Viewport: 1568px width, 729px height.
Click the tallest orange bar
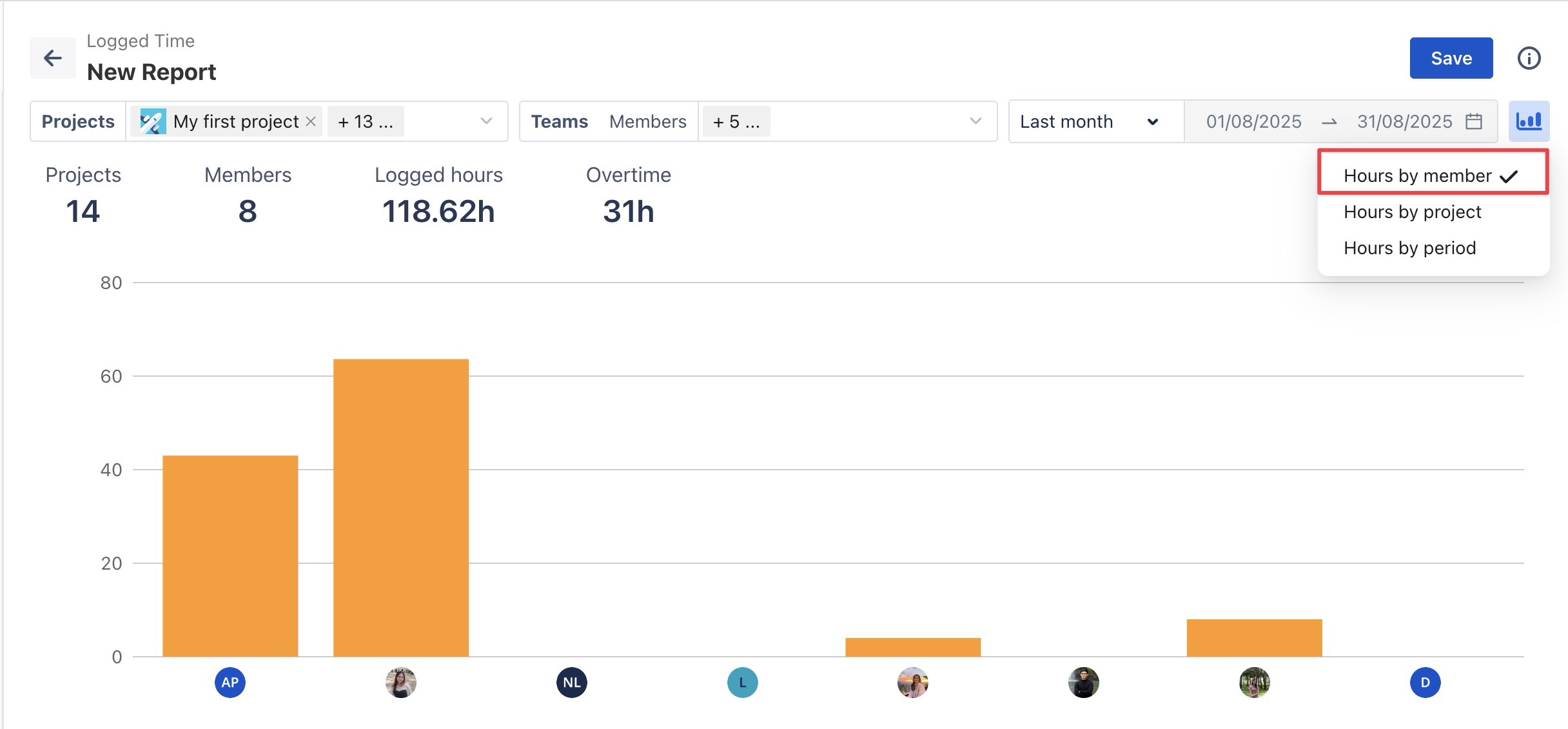click(x=400, y=507)
